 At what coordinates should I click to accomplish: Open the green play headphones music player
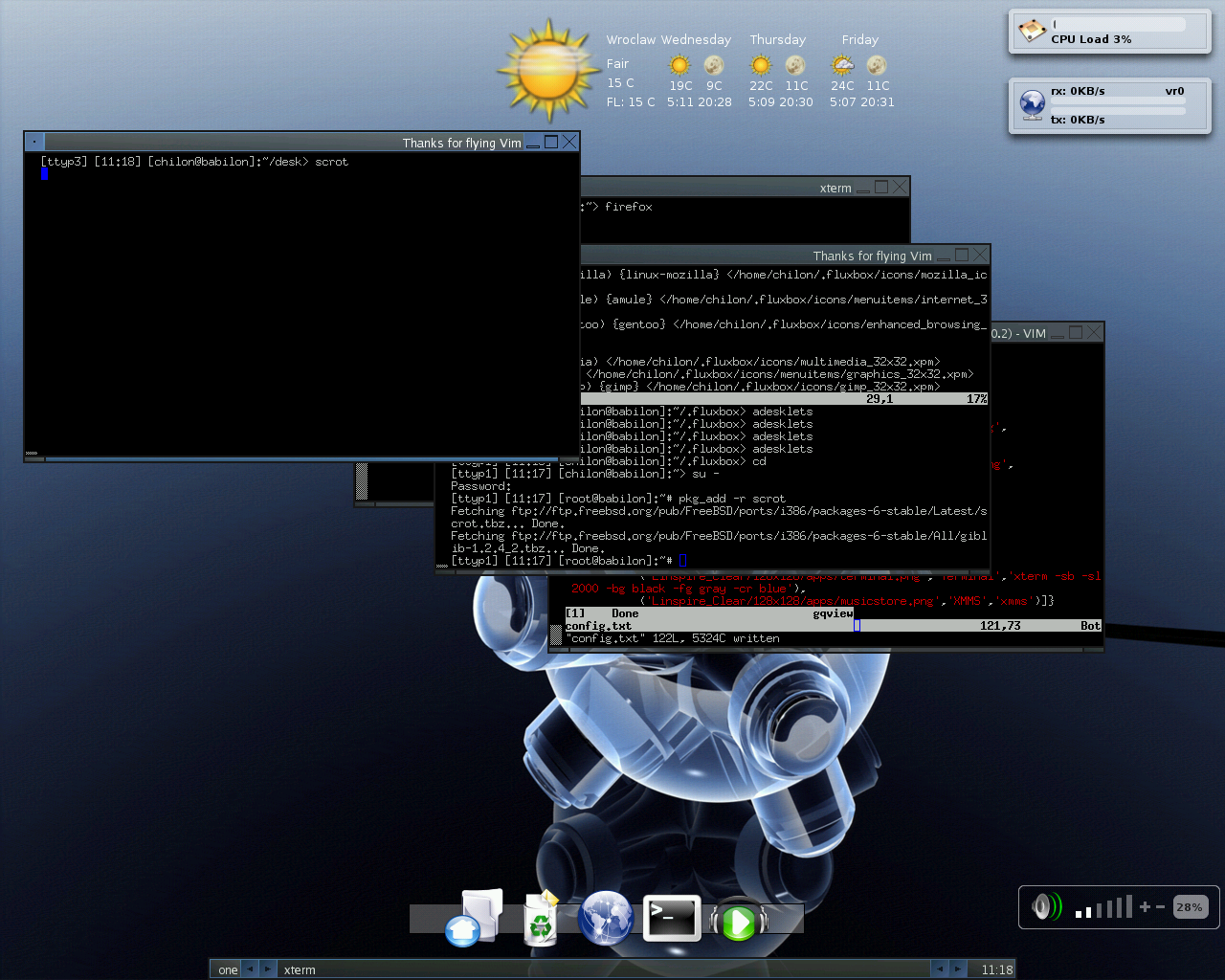pyautogui.click(x=738, y=921)
